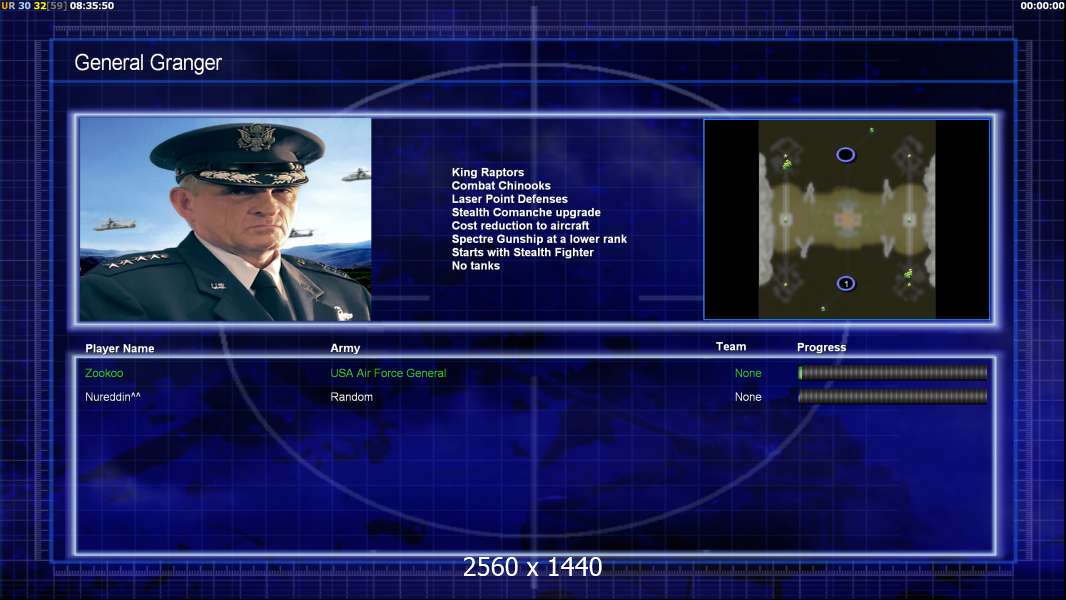1066x600 pixels.
Task: Click Zookoo's loading progress bar
Action: tap(893, 372)
